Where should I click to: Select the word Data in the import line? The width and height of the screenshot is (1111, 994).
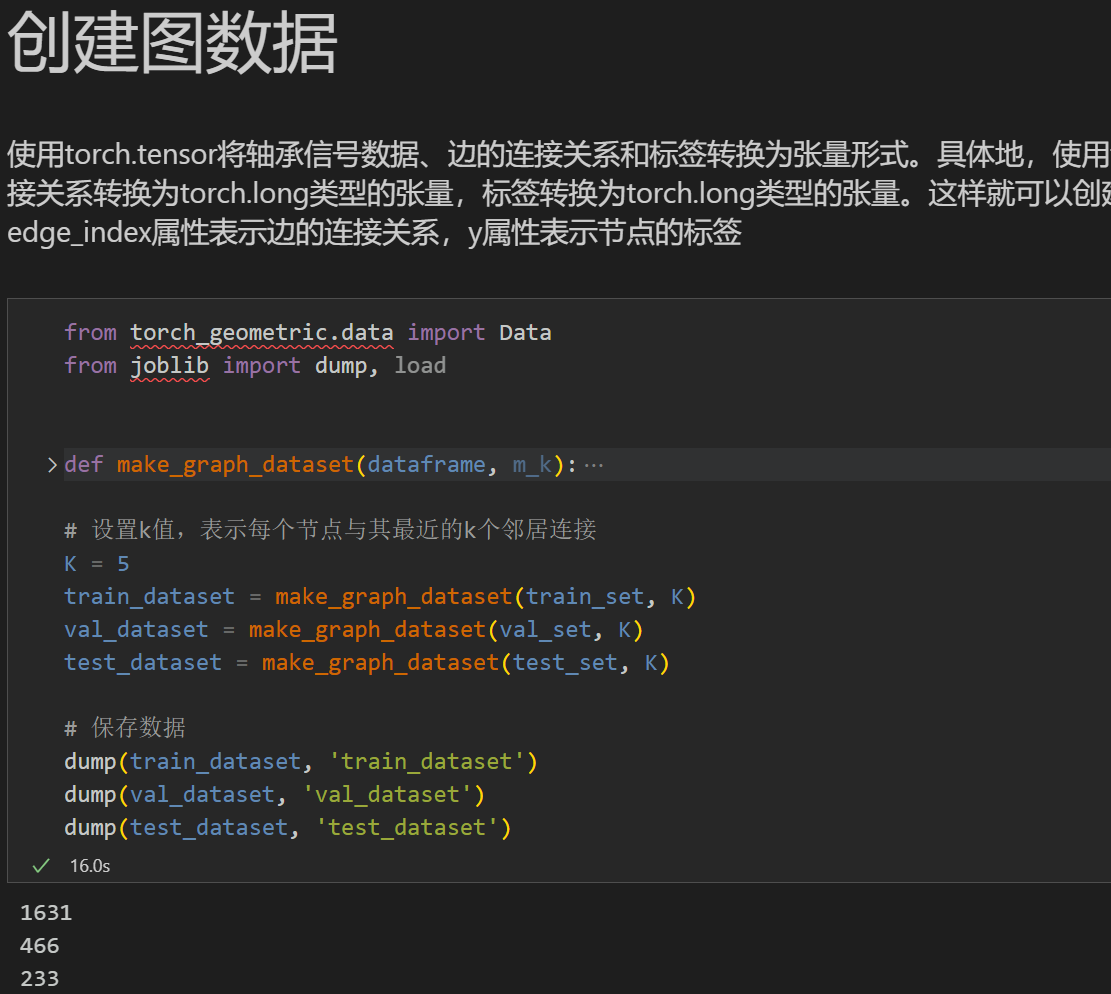click(525, 332)
